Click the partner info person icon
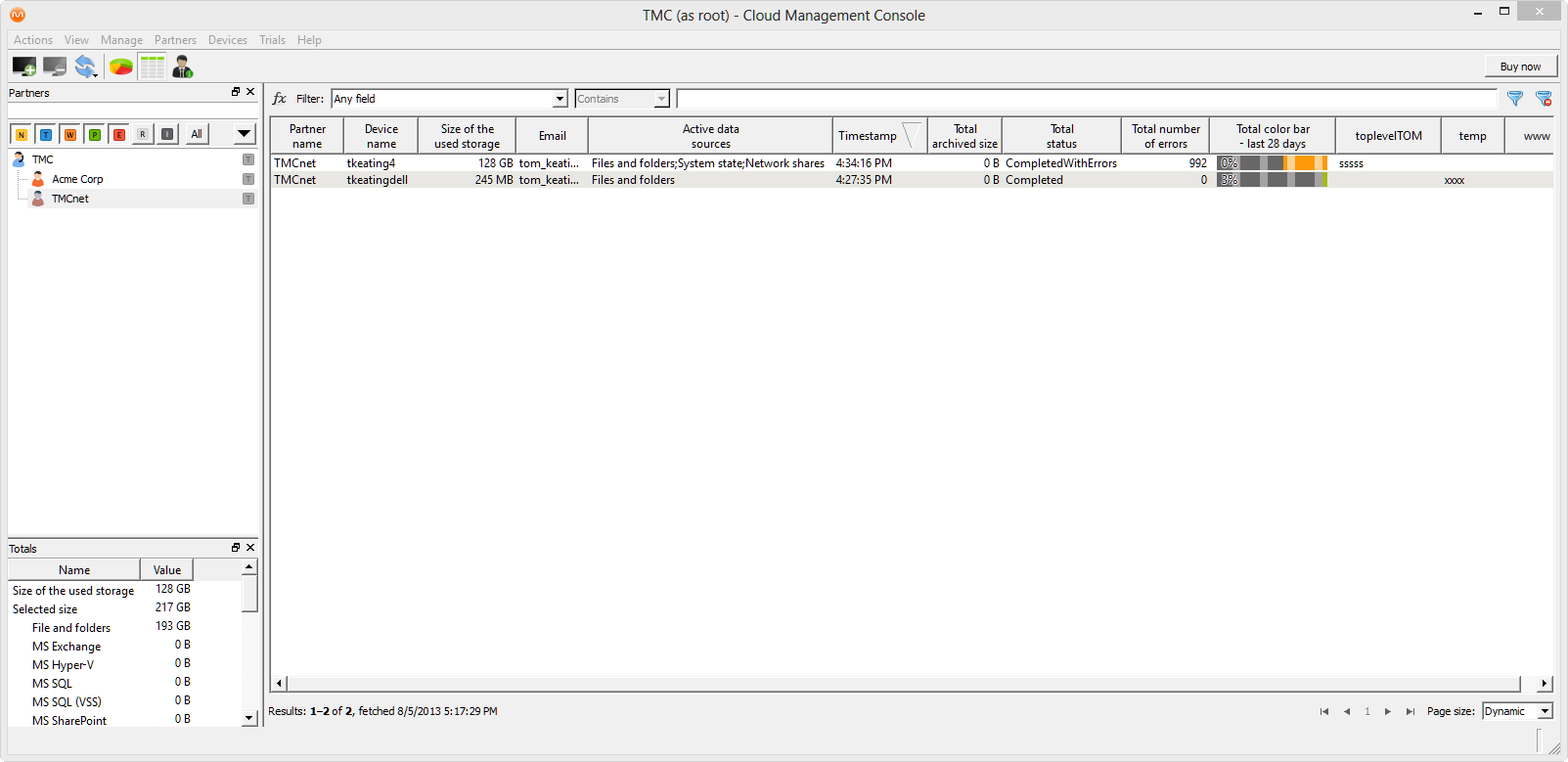 click(x=183, y=67)
